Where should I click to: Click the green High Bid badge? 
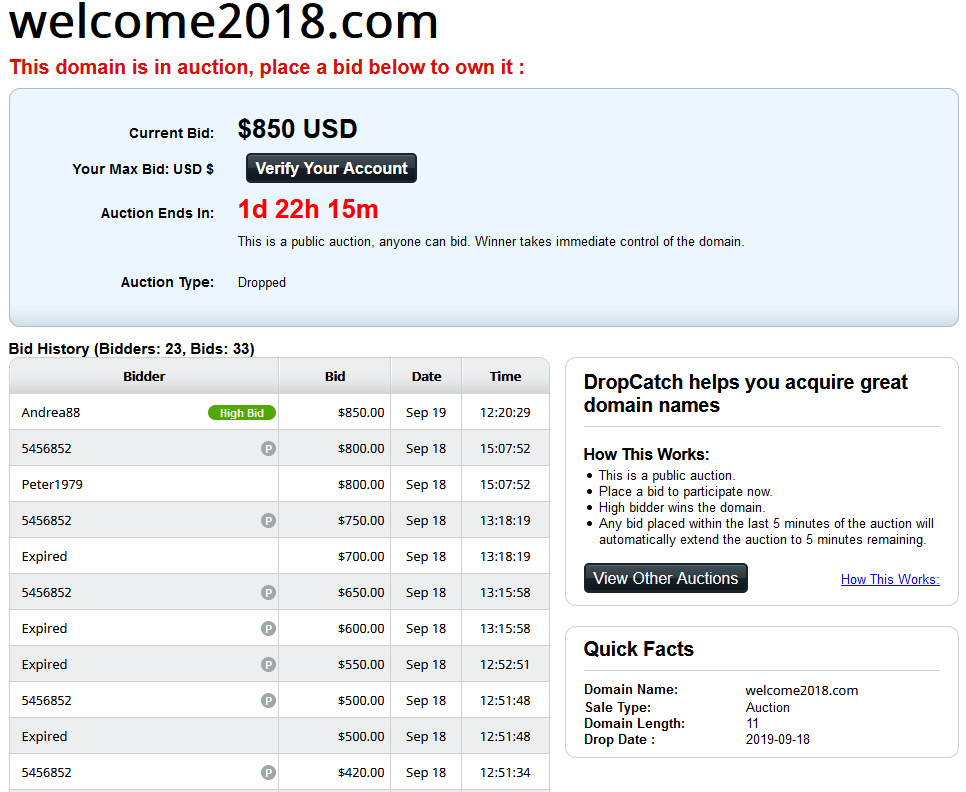(242, 413)
